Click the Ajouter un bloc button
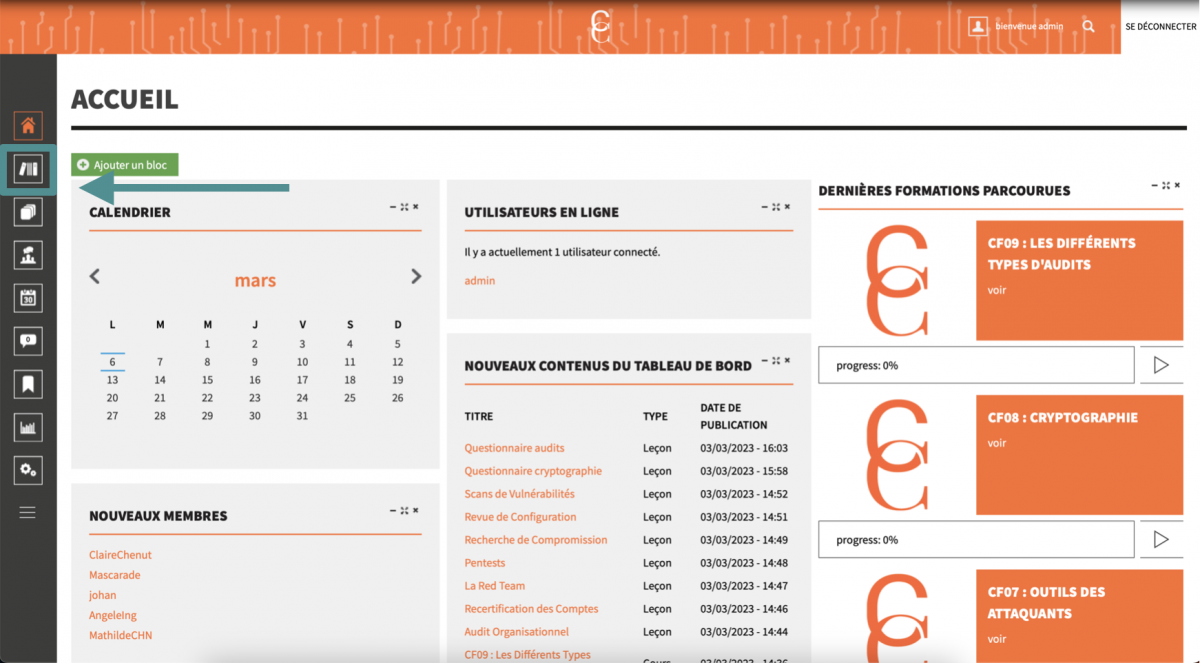The height and width of the screenshot is (663, 1200). tap(124, 164)
